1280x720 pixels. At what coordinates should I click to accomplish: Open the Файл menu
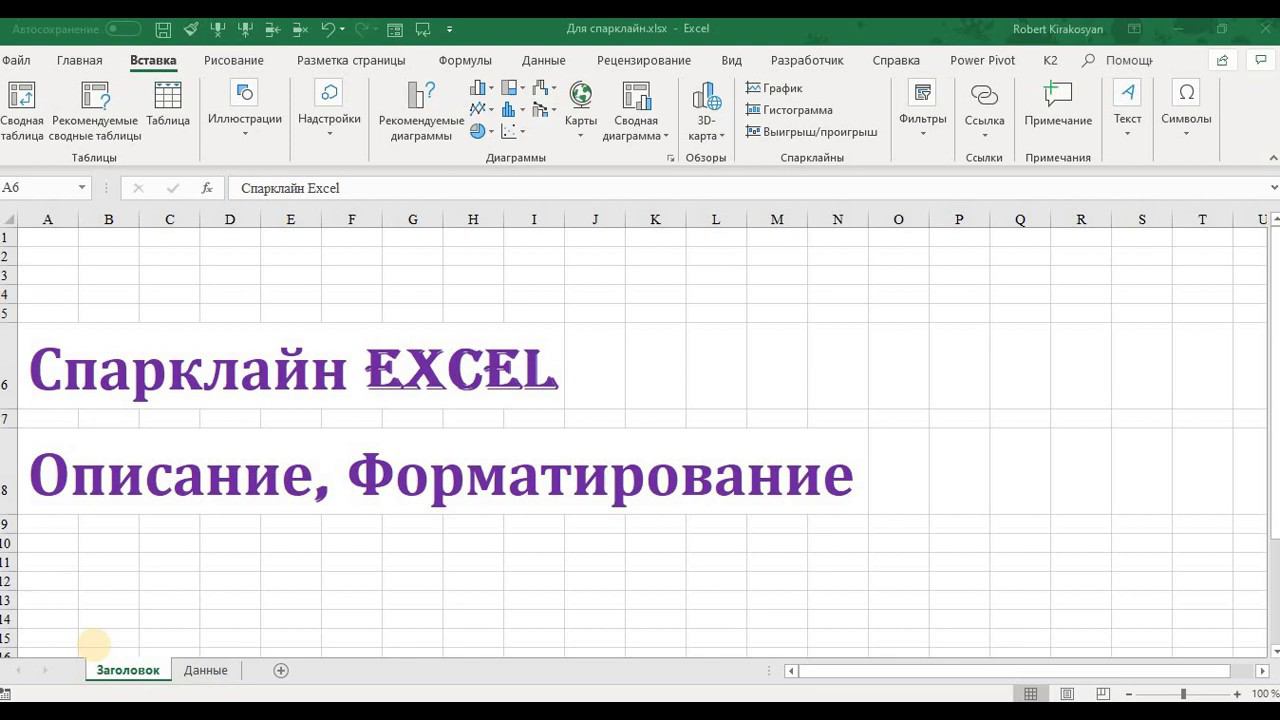(x=16, y=60)
